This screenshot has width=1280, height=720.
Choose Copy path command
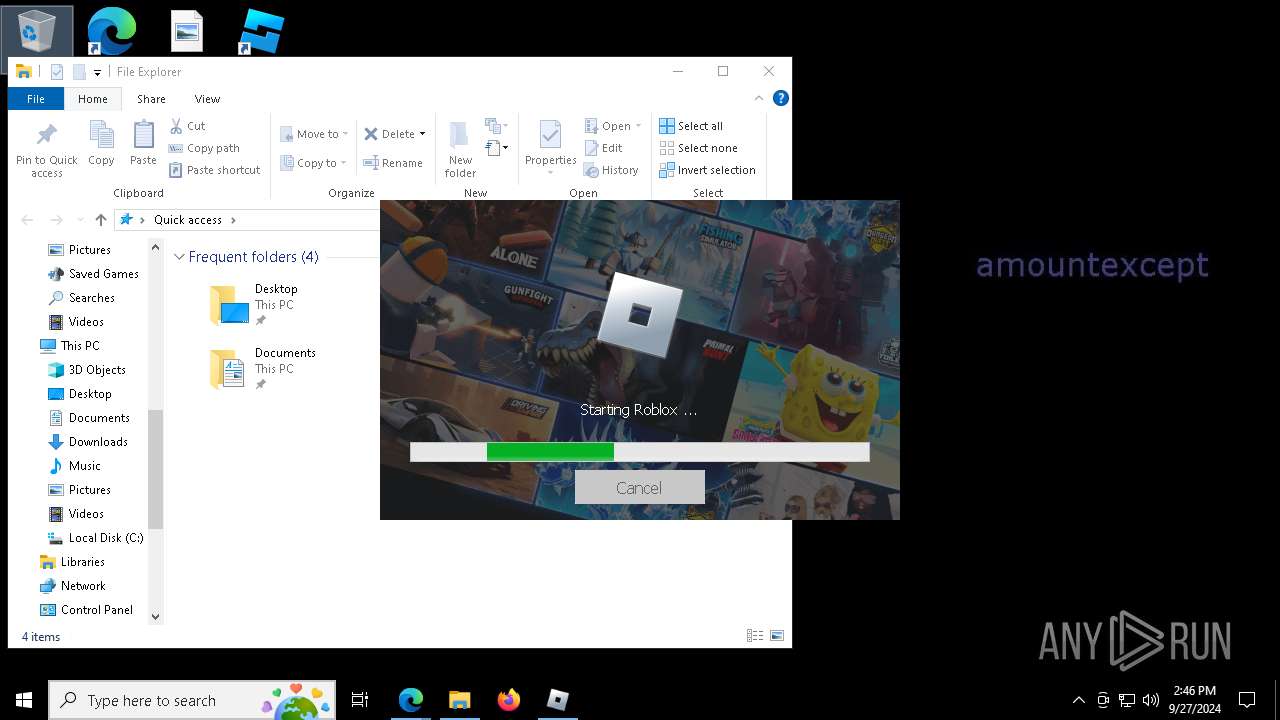(204, 148)
